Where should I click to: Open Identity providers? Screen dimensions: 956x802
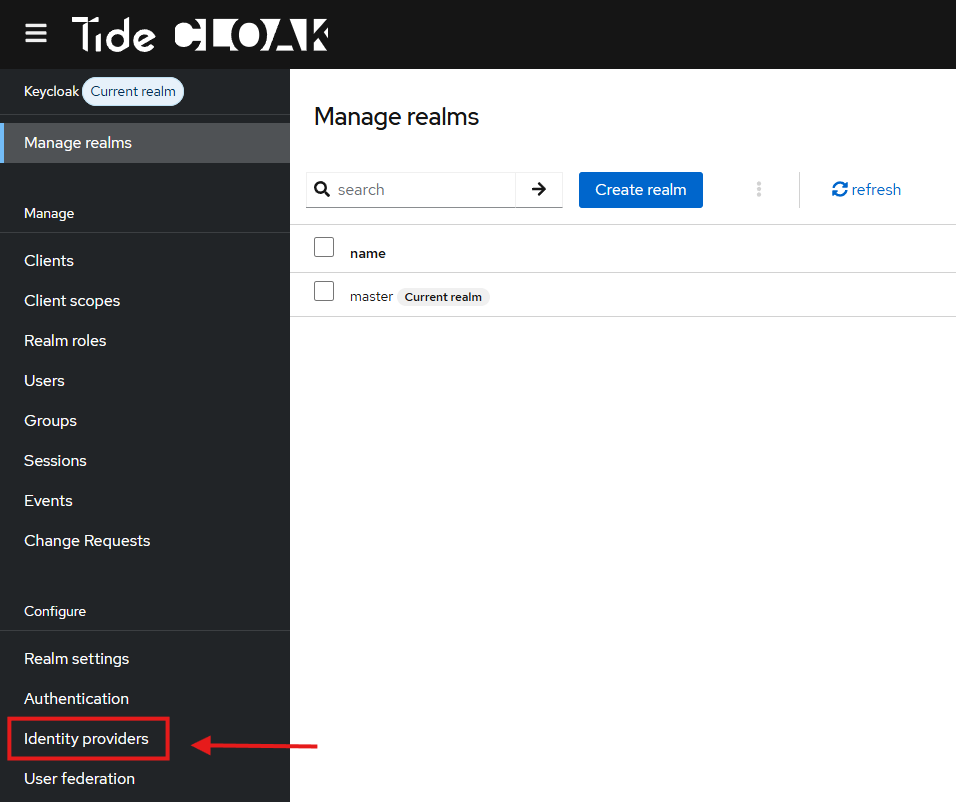(x=88, y=738)
